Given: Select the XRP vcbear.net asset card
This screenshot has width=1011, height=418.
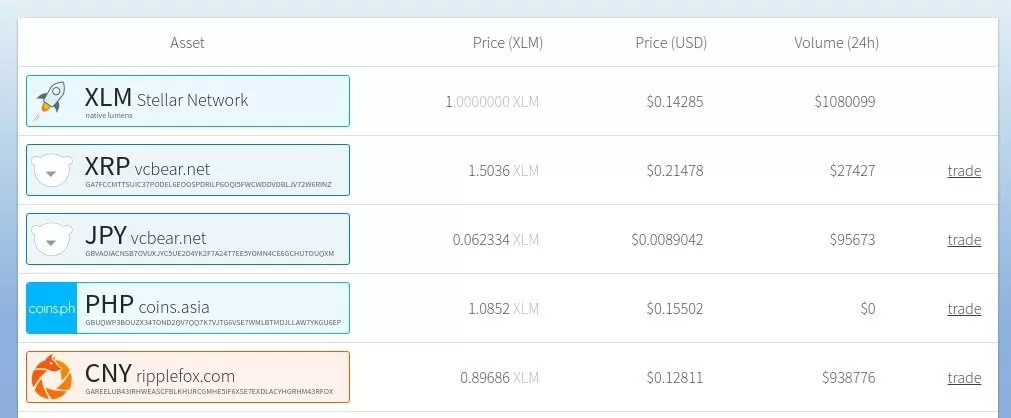Looking at the screenshot, I should tap(188, 170).
